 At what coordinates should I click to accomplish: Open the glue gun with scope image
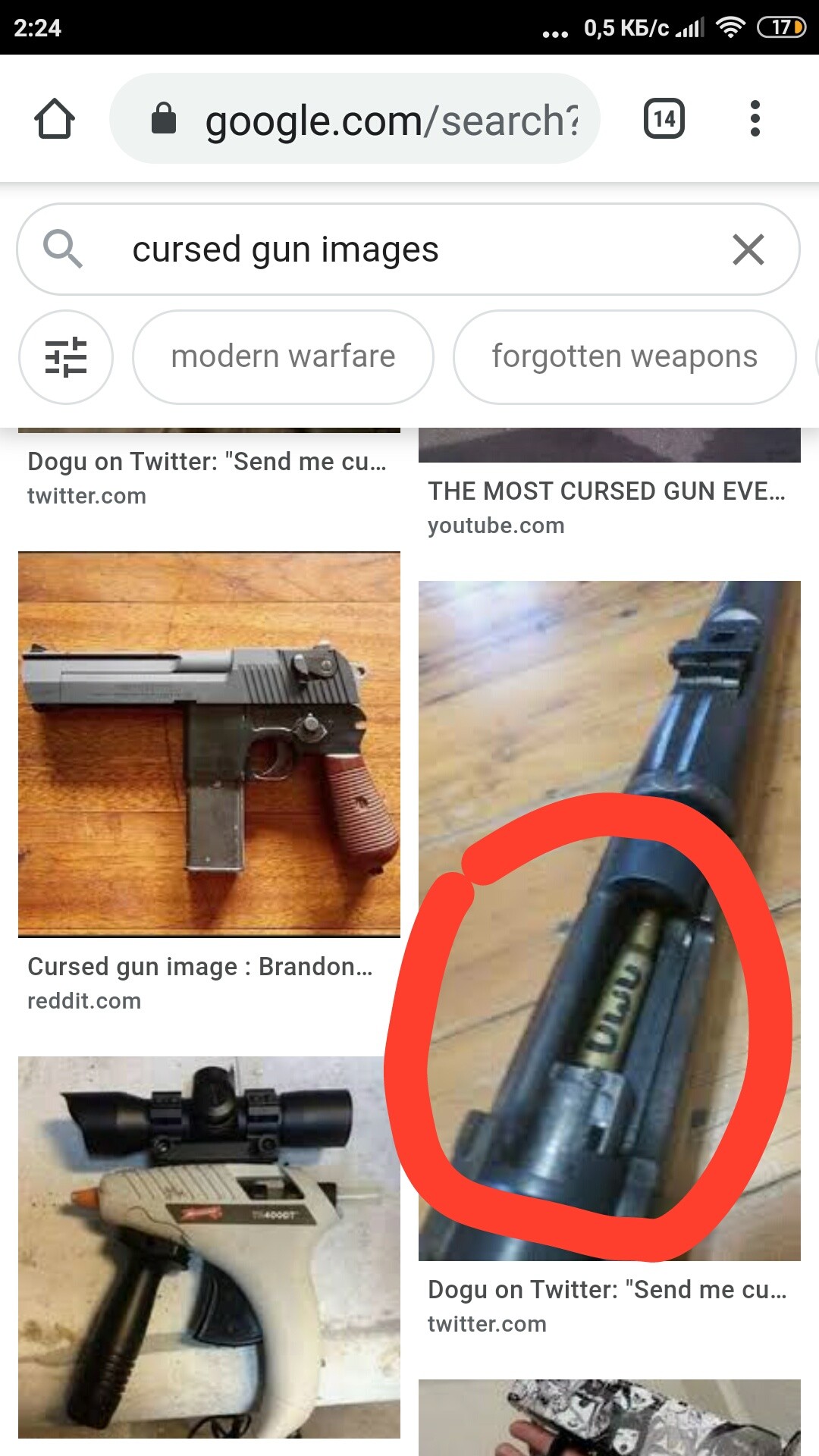click(209, 1247)
